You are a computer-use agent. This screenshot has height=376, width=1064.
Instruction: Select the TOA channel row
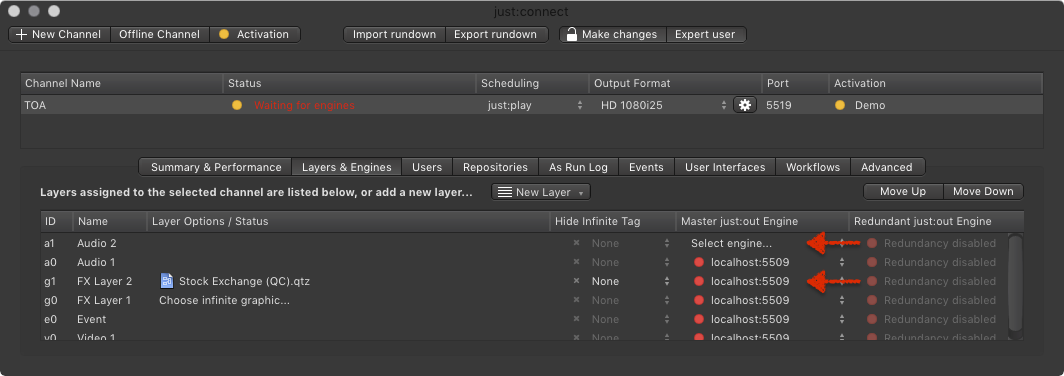pyautogui.click(x=531, y=105)
